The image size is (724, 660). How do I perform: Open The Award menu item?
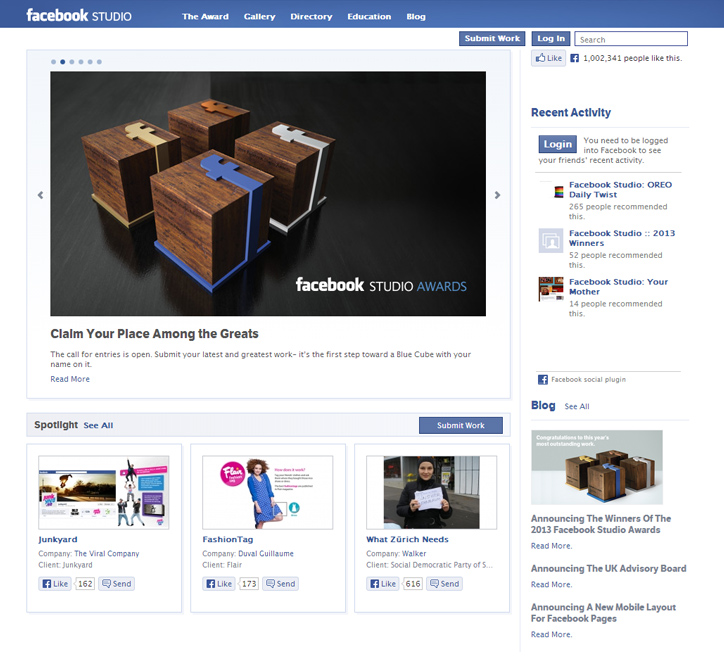click(205, 17)
